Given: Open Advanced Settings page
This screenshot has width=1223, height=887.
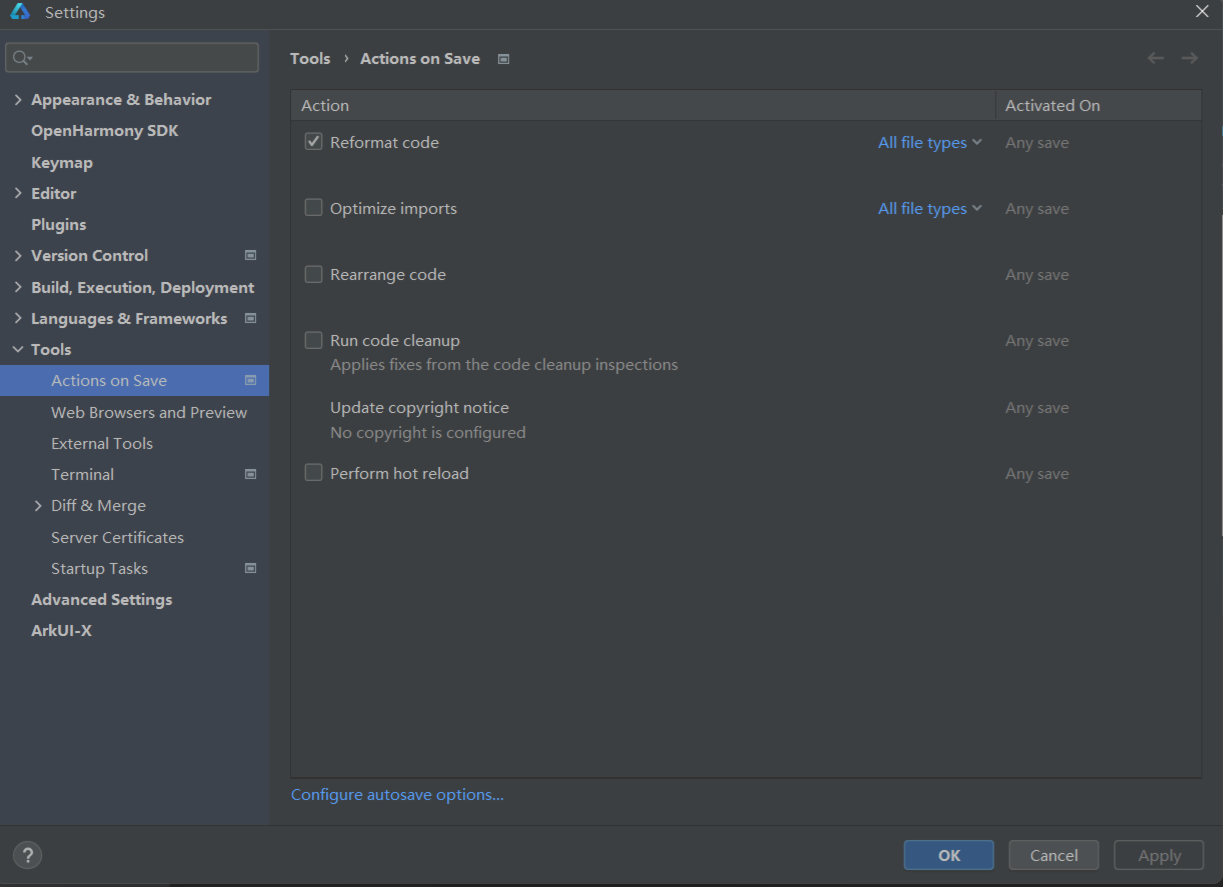Looking at the screenshot, I should [102, 600].
